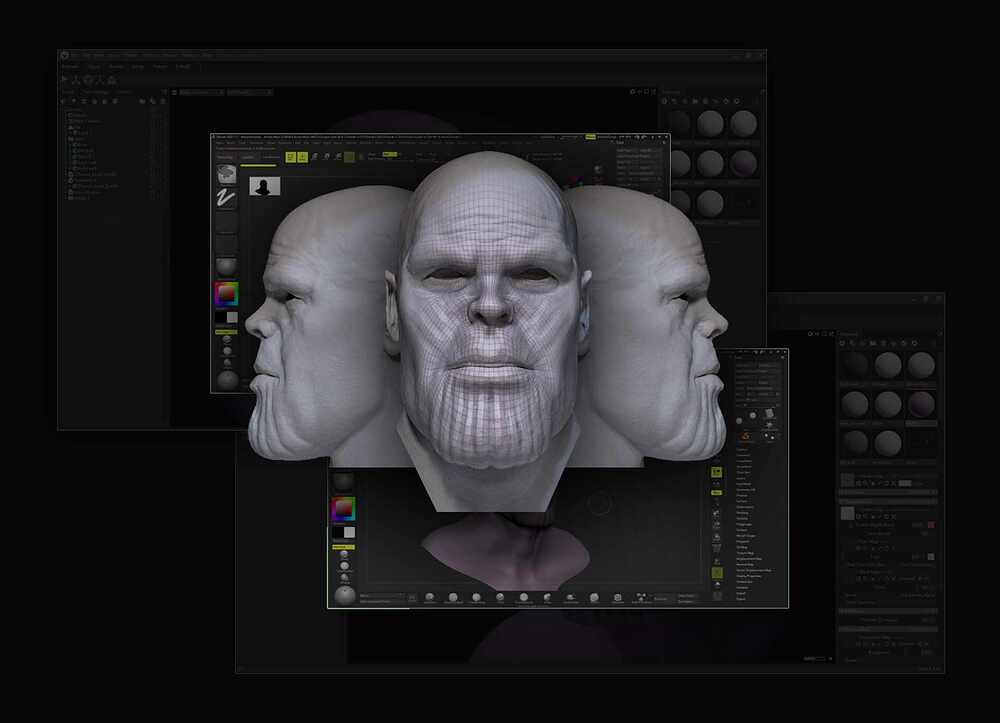Toggle the olive square button on lower ZBrush right shelf
The width and height of the screenshot is (1000, 723).
point(717,573)
